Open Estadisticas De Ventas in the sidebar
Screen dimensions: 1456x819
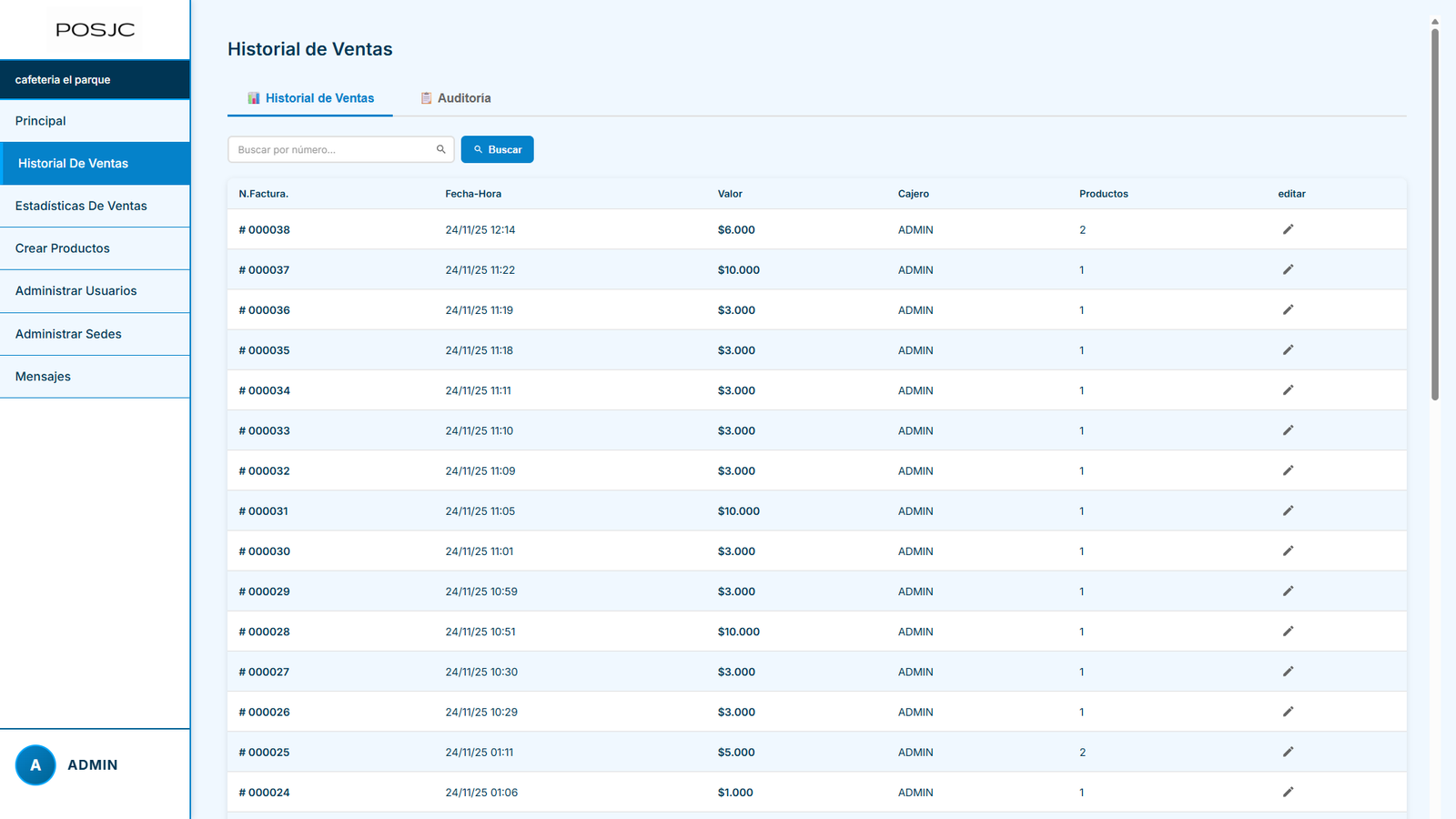[x=81, y=206]
